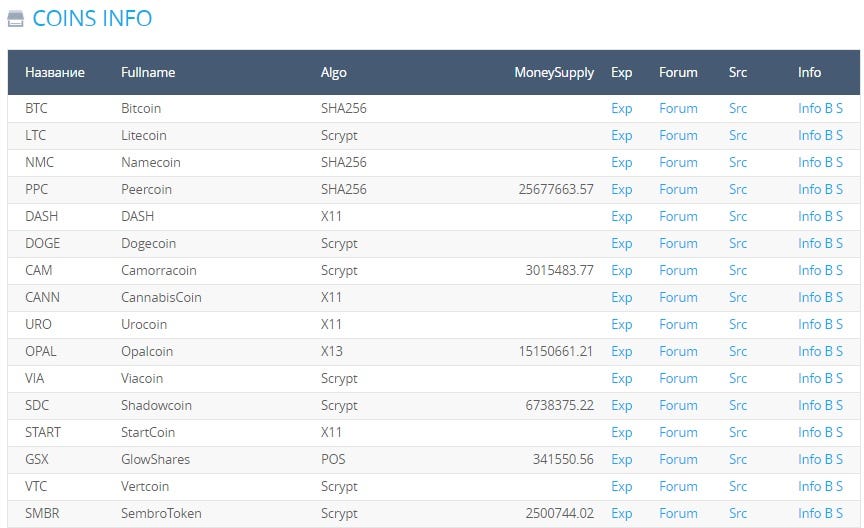The image size is (864, 528).
Task: Click the icon beside COINS INFO heading
Action: (15, 19)
